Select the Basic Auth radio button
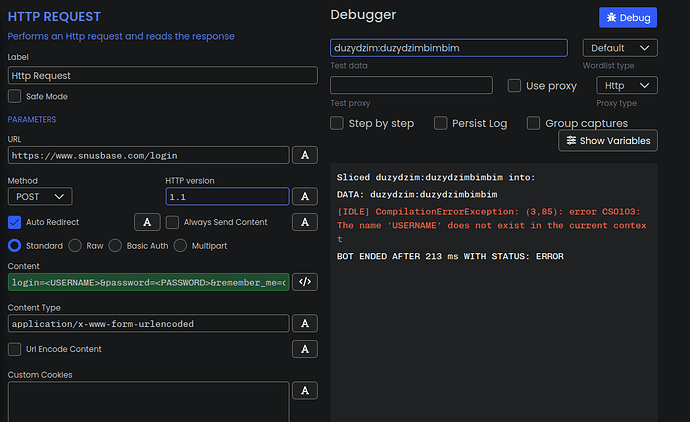 tap(115, 246)
